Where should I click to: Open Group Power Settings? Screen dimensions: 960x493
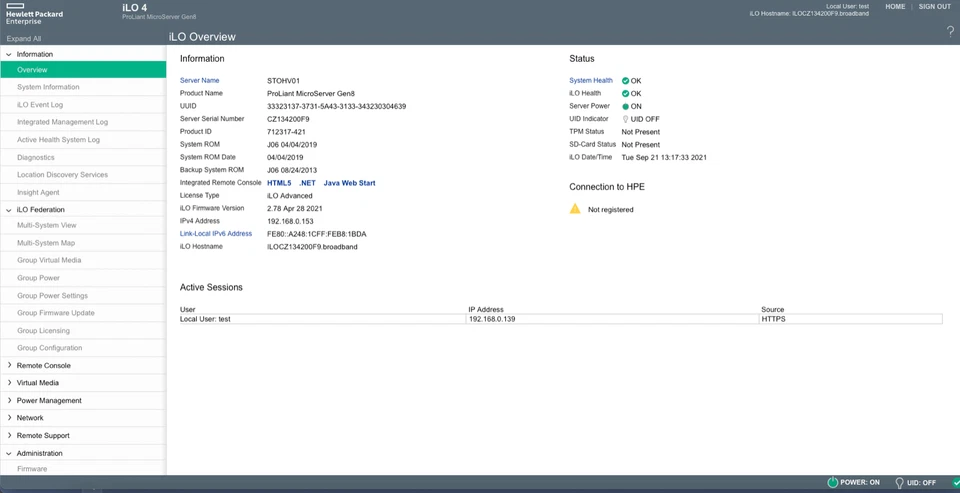coord(53,296)
